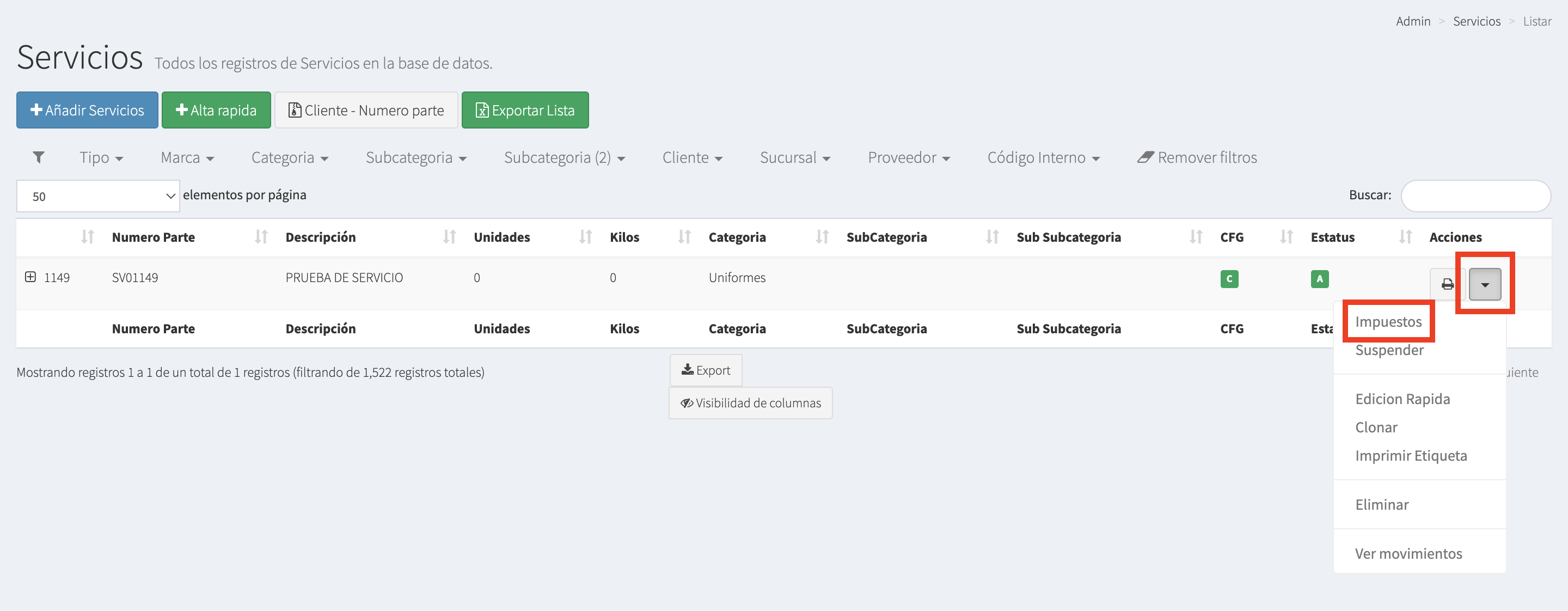This screenshot has height=611, width=1568.
Task: Click the Añadir Servicios button
Action: [x=87, y=110]
